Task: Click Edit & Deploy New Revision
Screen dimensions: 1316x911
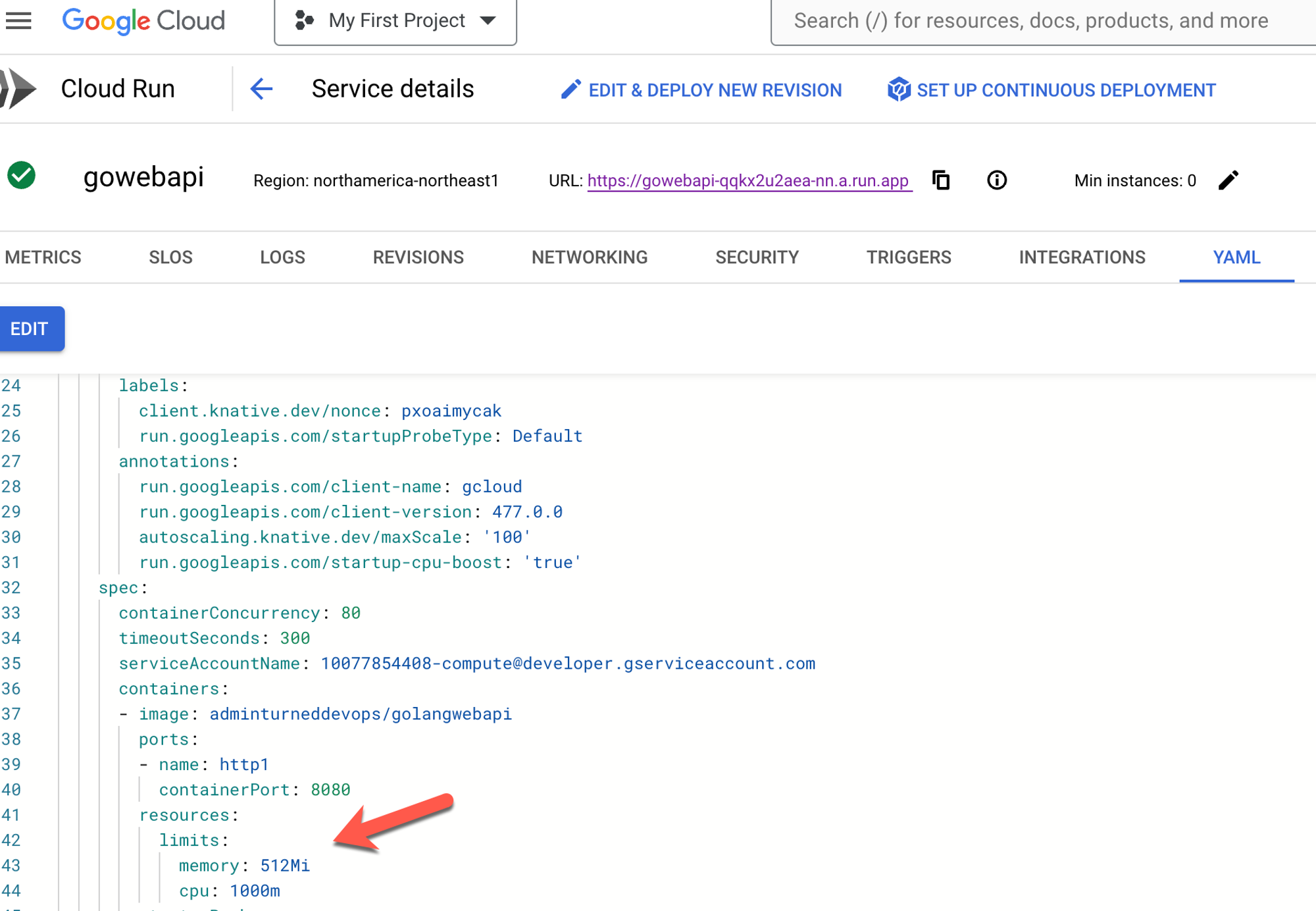Action: [x=701, y=90]
